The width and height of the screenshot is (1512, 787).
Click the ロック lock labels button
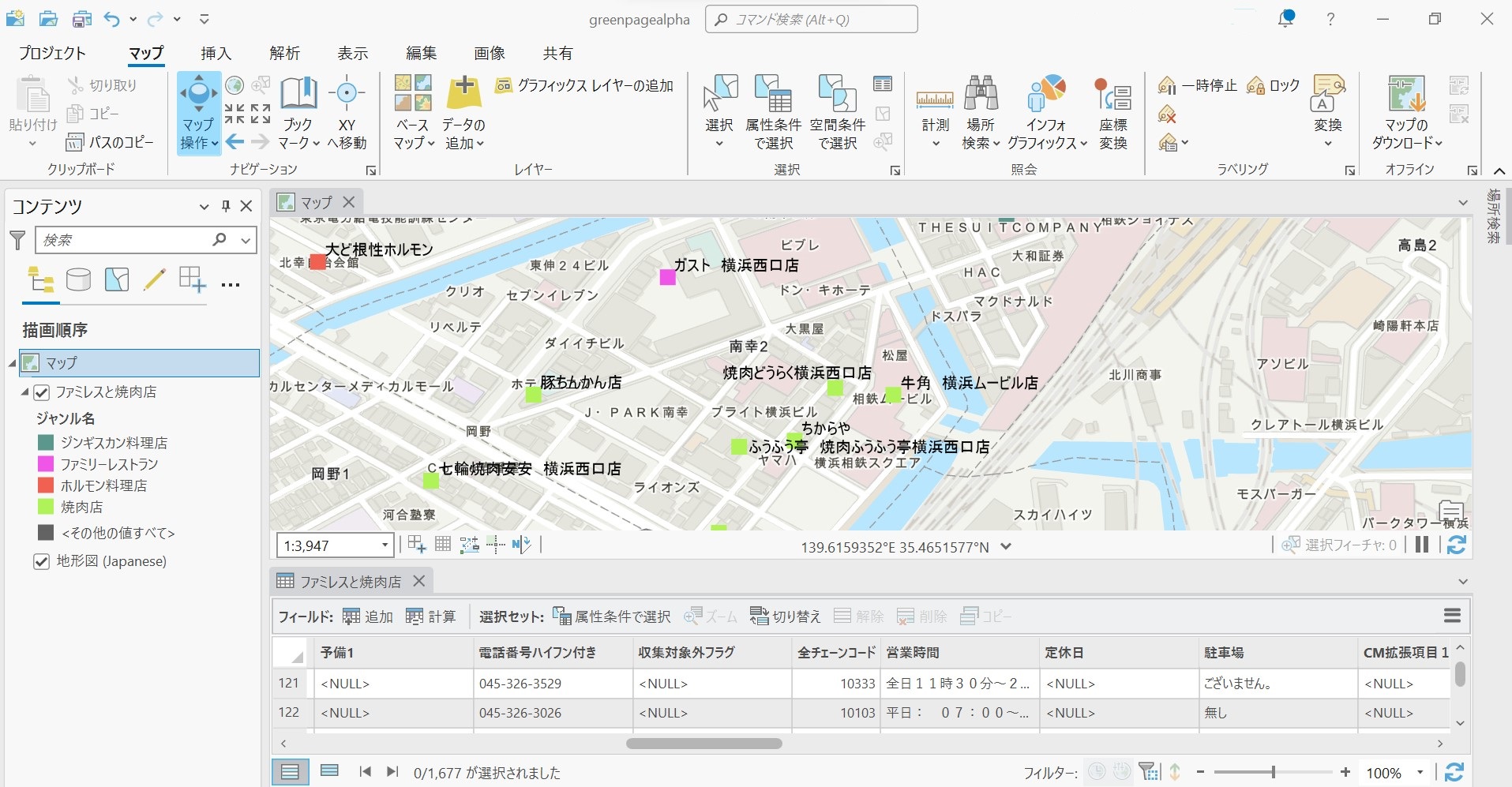pyautogui.click(x=1273, y=85)
